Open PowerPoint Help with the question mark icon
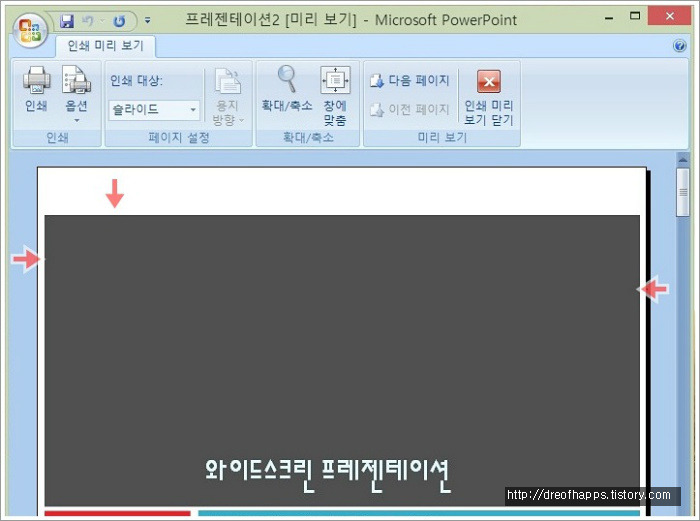This screenshot has height=521, width=700. [x=679, y=46]
